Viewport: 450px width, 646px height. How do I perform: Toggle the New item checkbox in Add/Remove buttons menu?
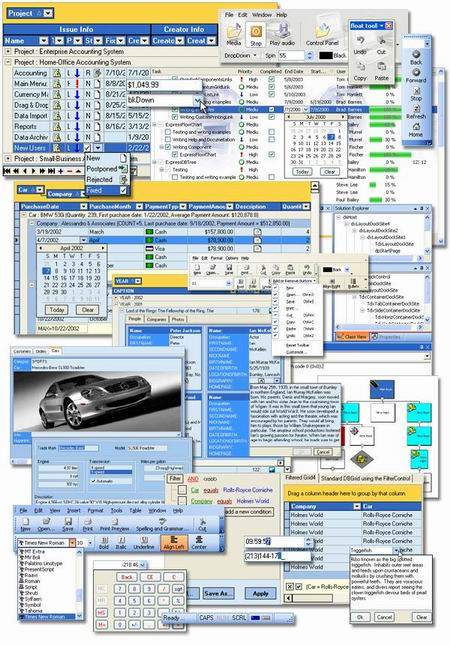point(276,288)
